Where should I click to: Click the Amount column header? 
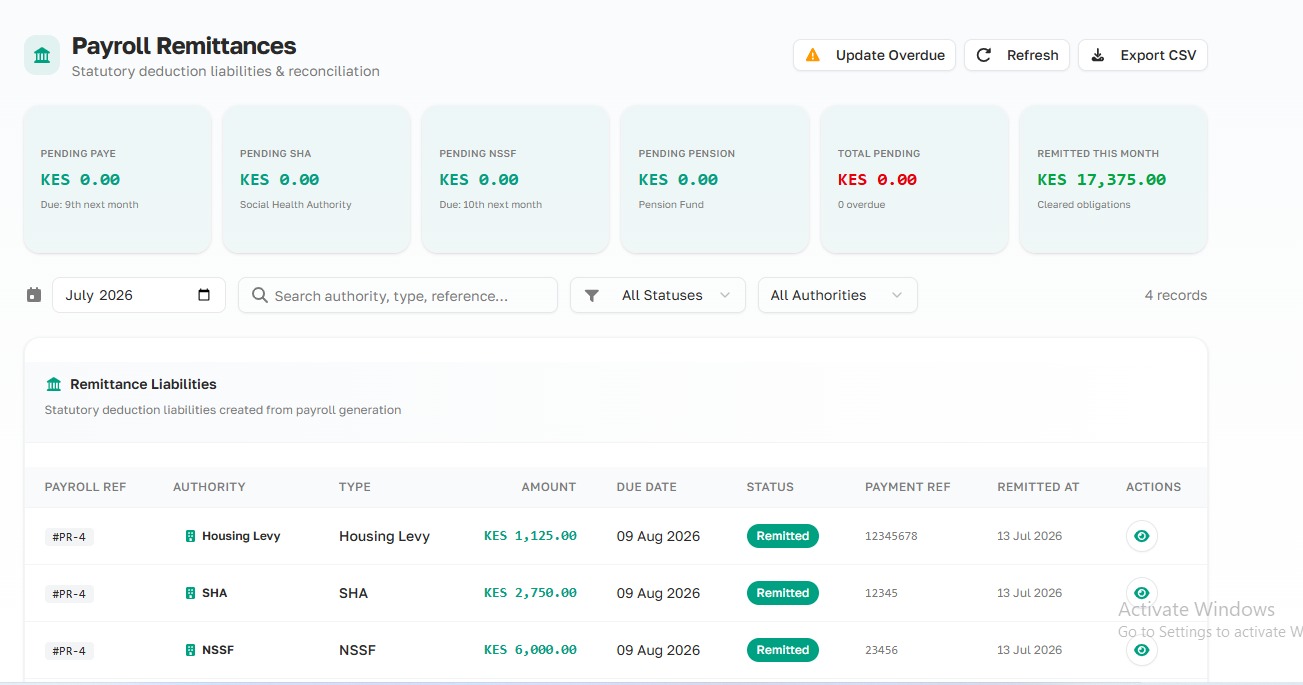coord(549,487)
